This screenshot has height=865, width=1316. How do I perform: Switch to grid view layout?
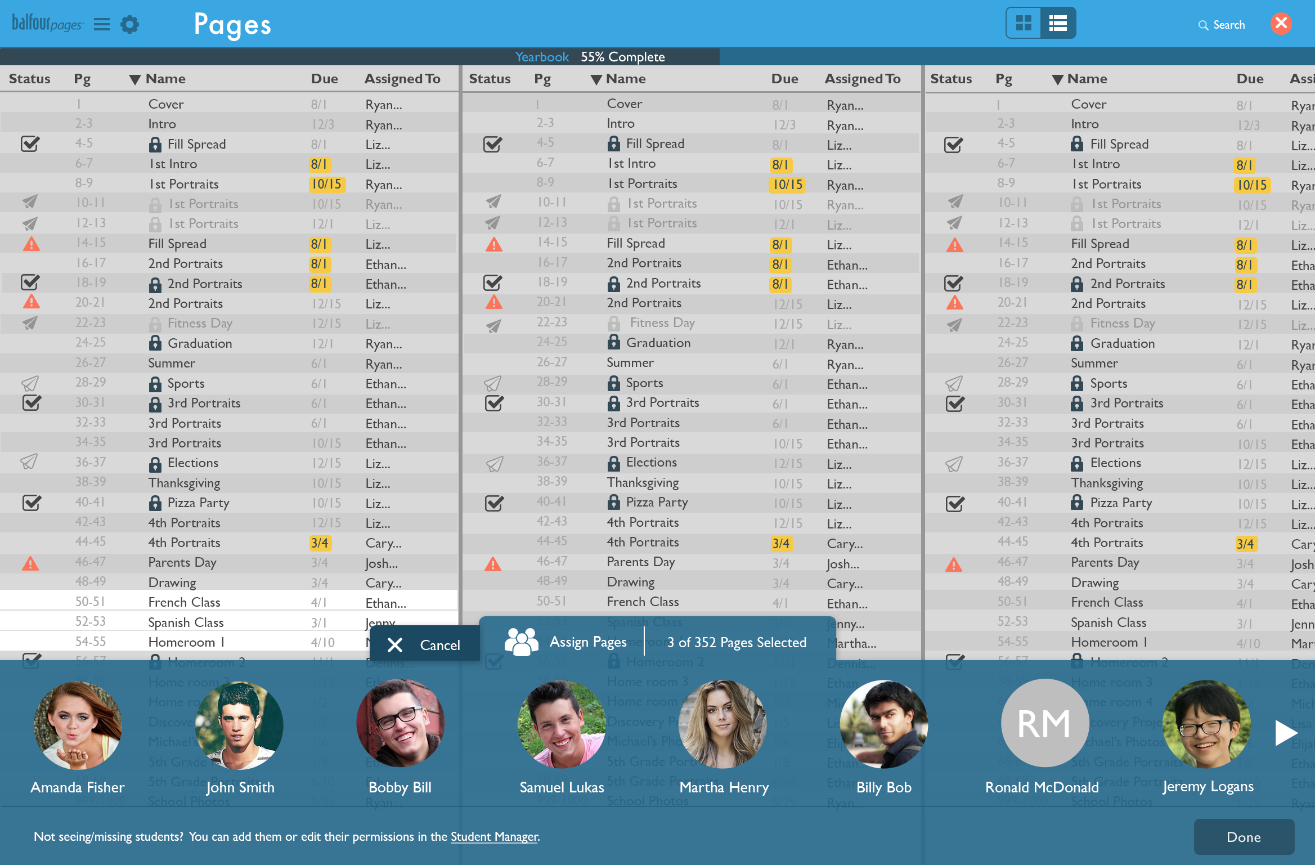coord(1023,21)
